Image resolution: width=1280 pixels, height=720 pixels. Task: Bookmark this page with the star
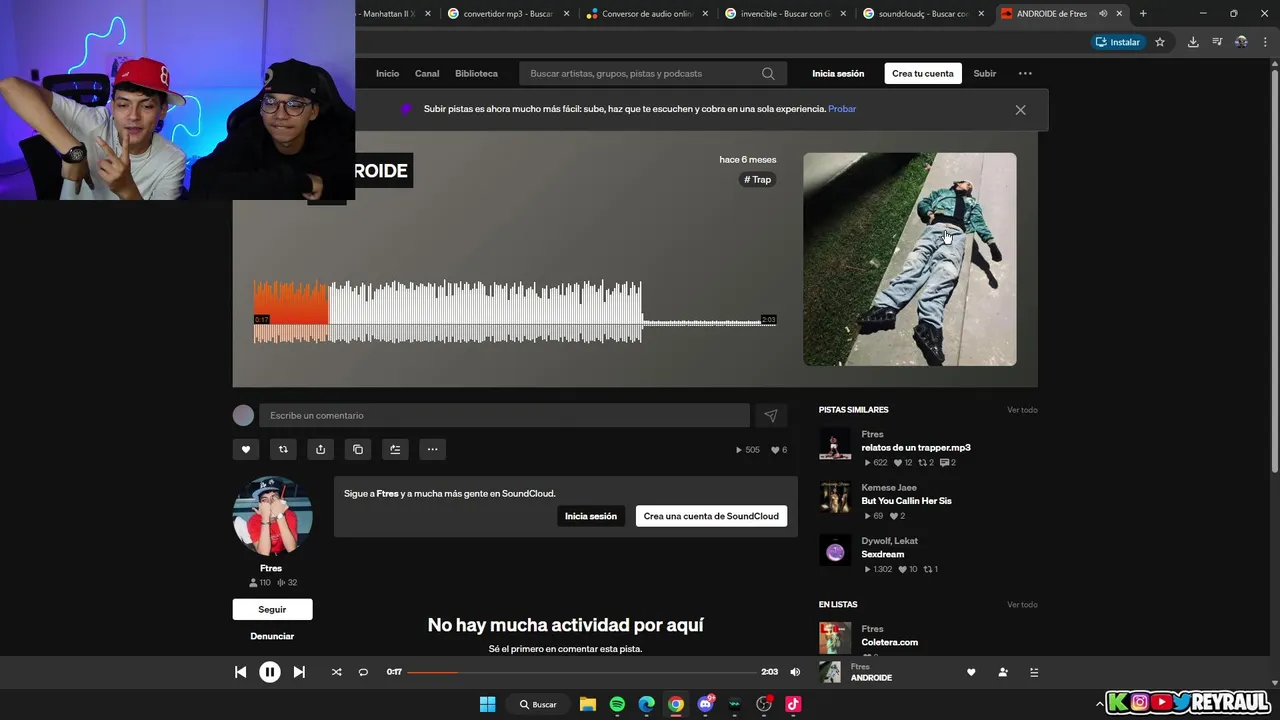coord(1160,42)
